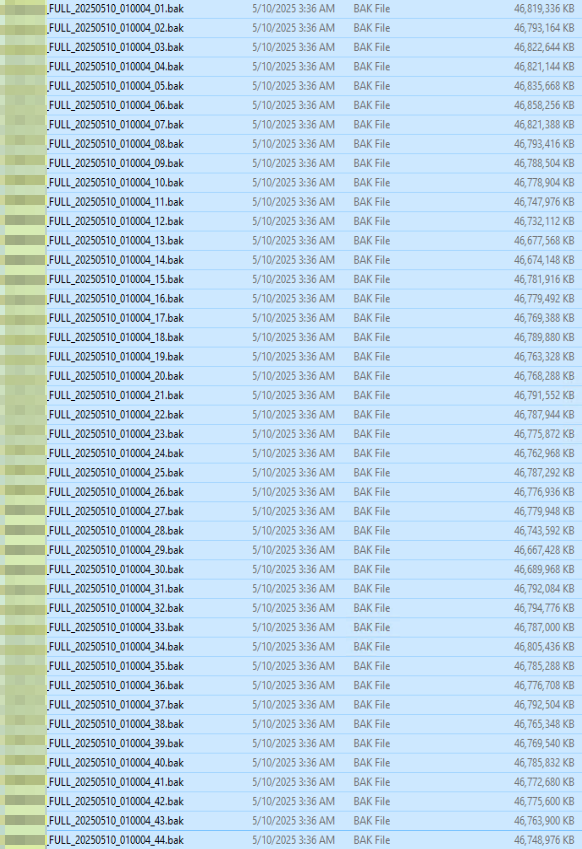Image resolution: width=582 pixels, height=849 pixels.
Task: Select file FULL_20250510_010004_20.bak
Action: [x=116, y=376]
